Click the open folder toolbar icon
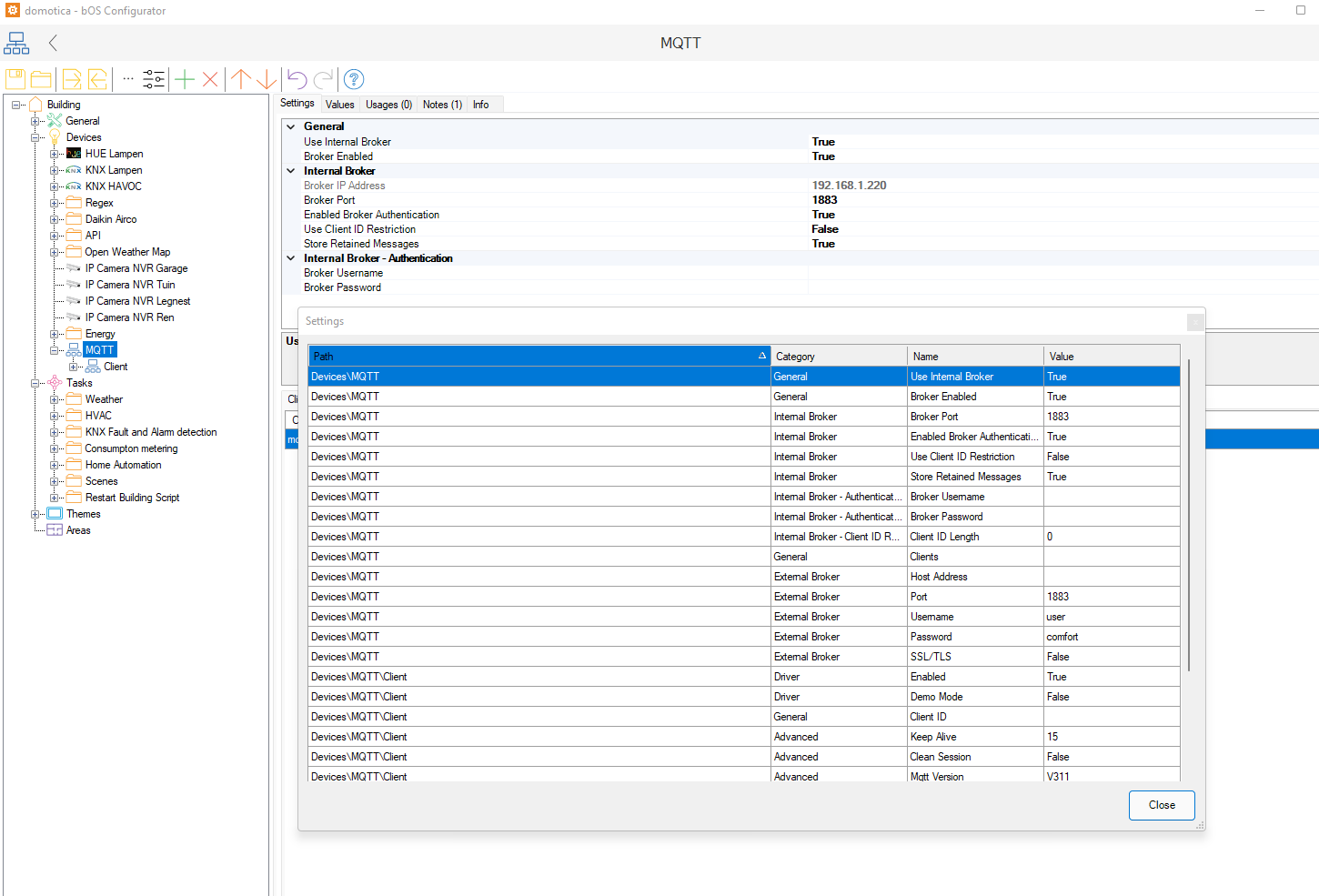This screenshot has height=896, width=1319. click(41, 79)
